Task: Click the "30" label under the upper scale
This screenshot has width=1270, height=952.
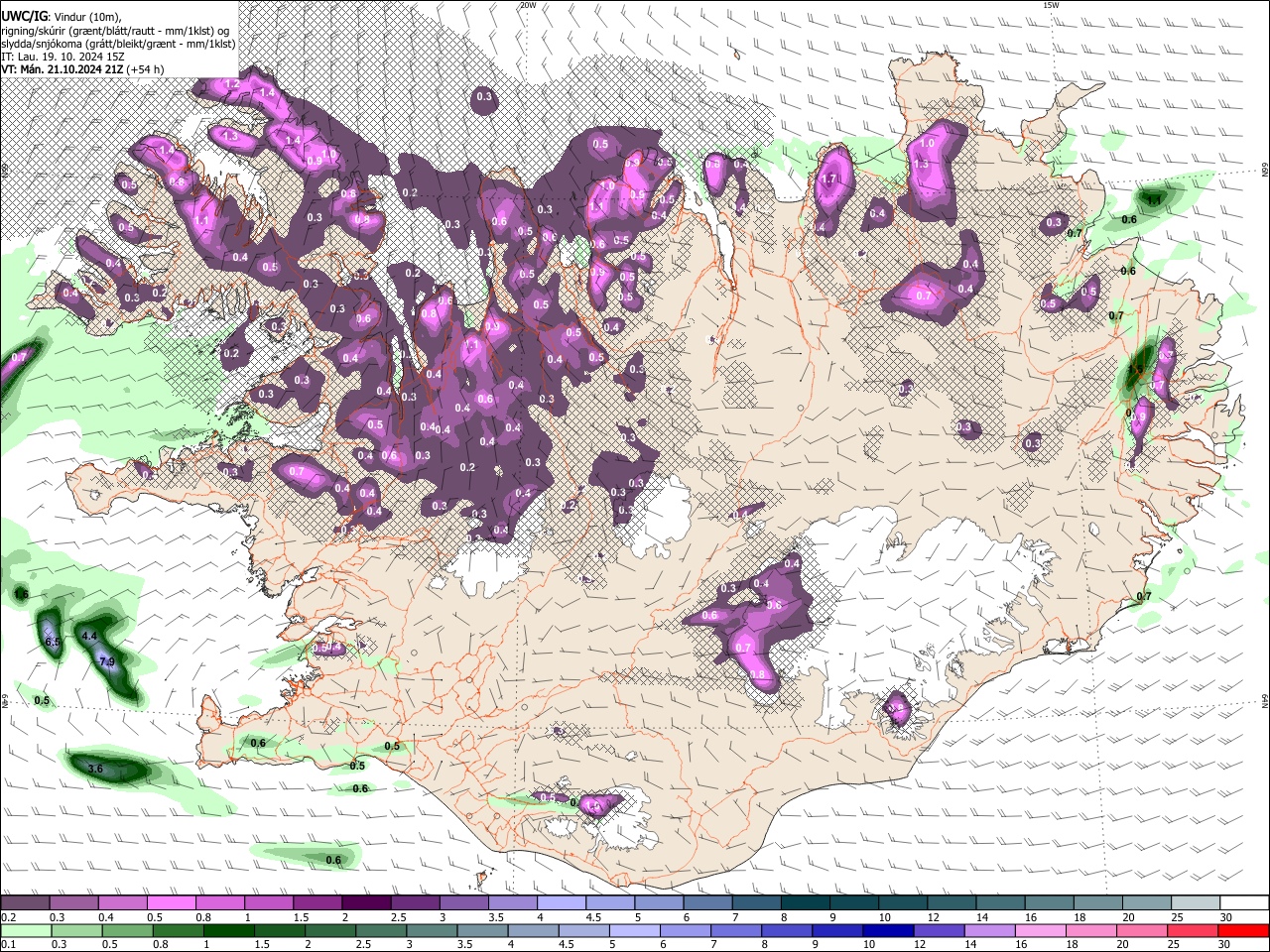Action: [x=1225, y=917]
